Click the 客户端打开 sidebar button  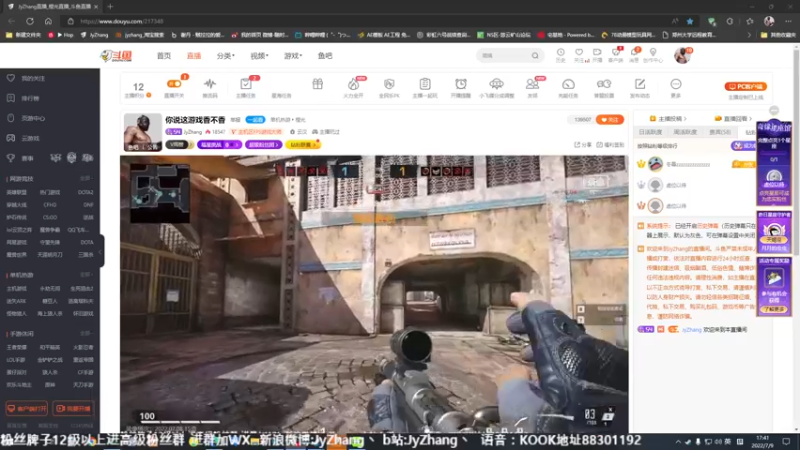(27, 409)
